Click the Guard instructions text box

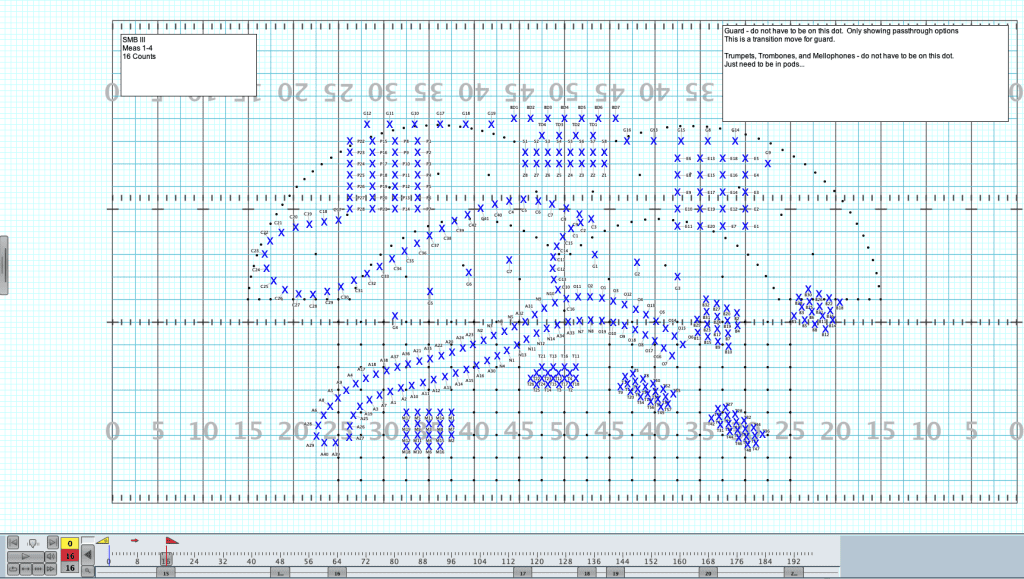coord(864,72)
